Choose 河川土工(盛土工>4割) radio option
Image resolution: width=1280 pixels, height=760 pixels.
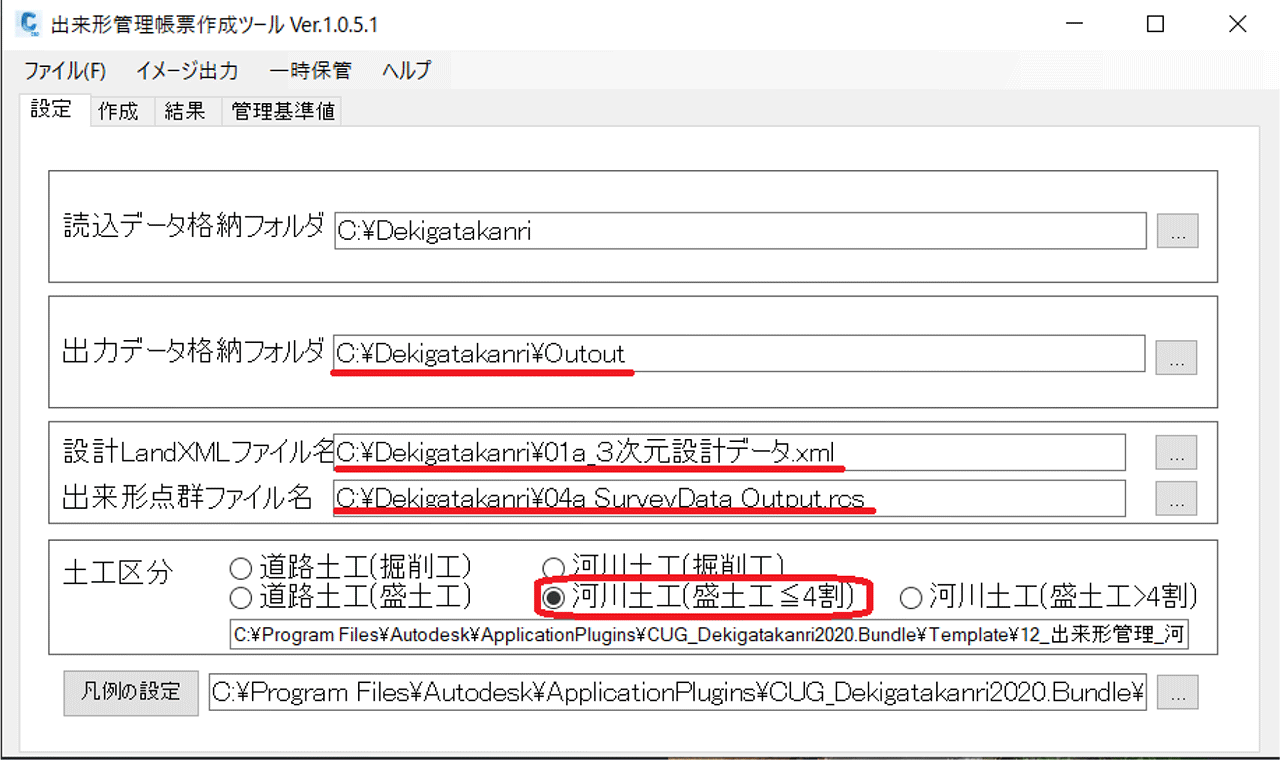(x=910, y=598)
